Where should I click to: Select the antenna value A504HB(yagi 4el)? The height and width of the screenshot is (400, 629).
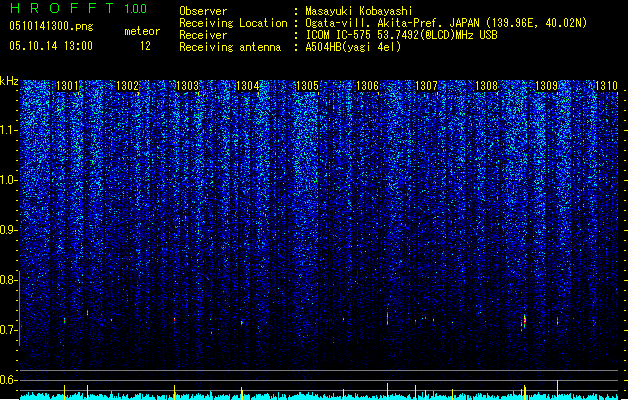point(353,47)
